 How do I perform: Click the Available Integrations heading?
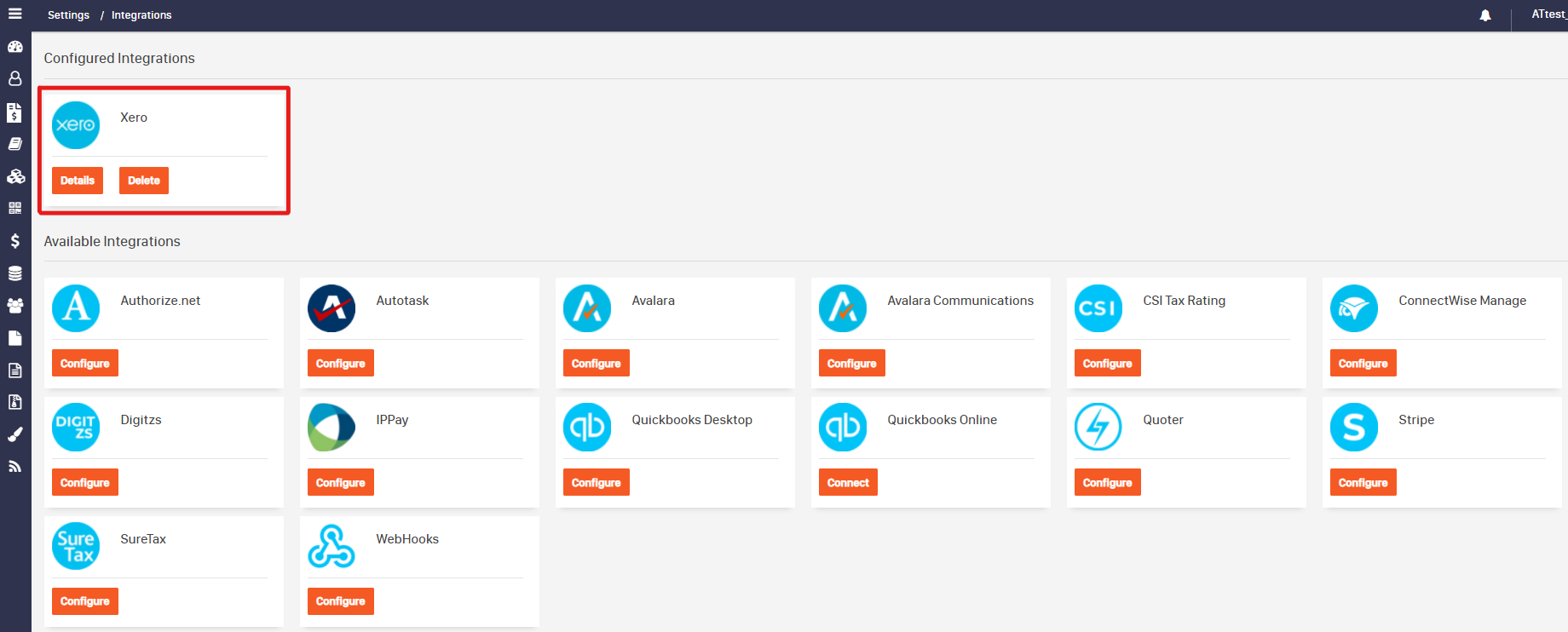112,241
